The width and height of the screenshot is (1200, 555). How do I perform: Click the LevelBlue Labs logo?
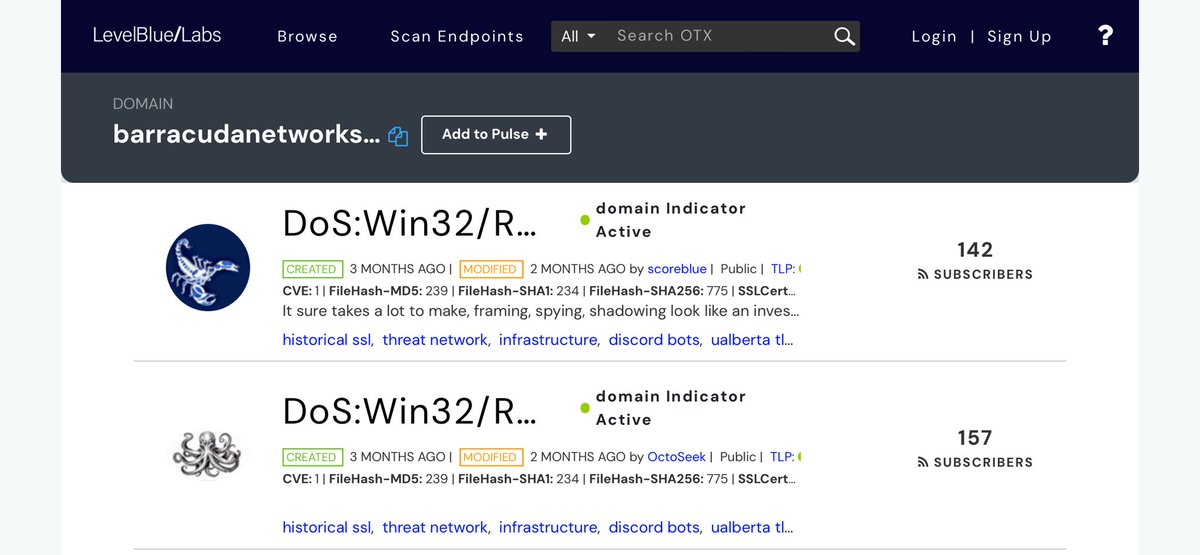(157, 35)
